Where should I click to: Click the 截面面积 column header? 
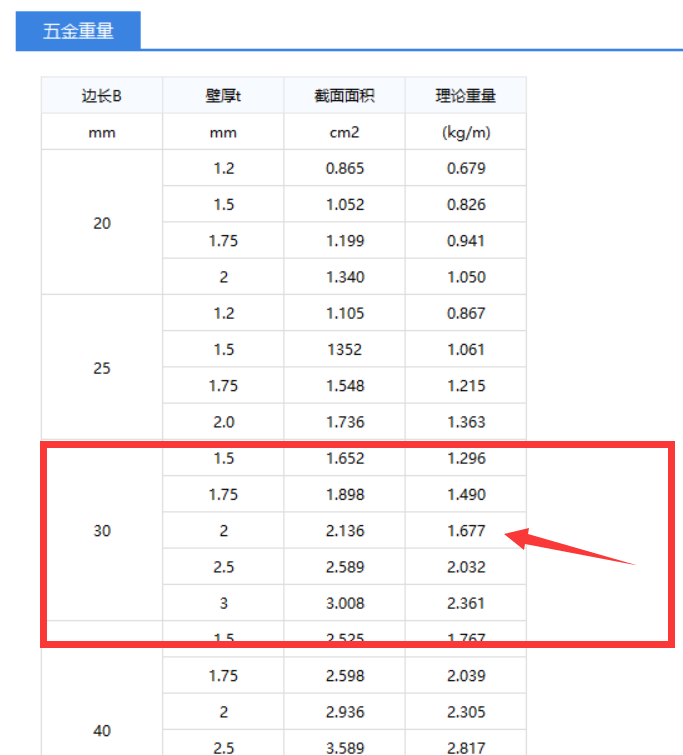344,96
